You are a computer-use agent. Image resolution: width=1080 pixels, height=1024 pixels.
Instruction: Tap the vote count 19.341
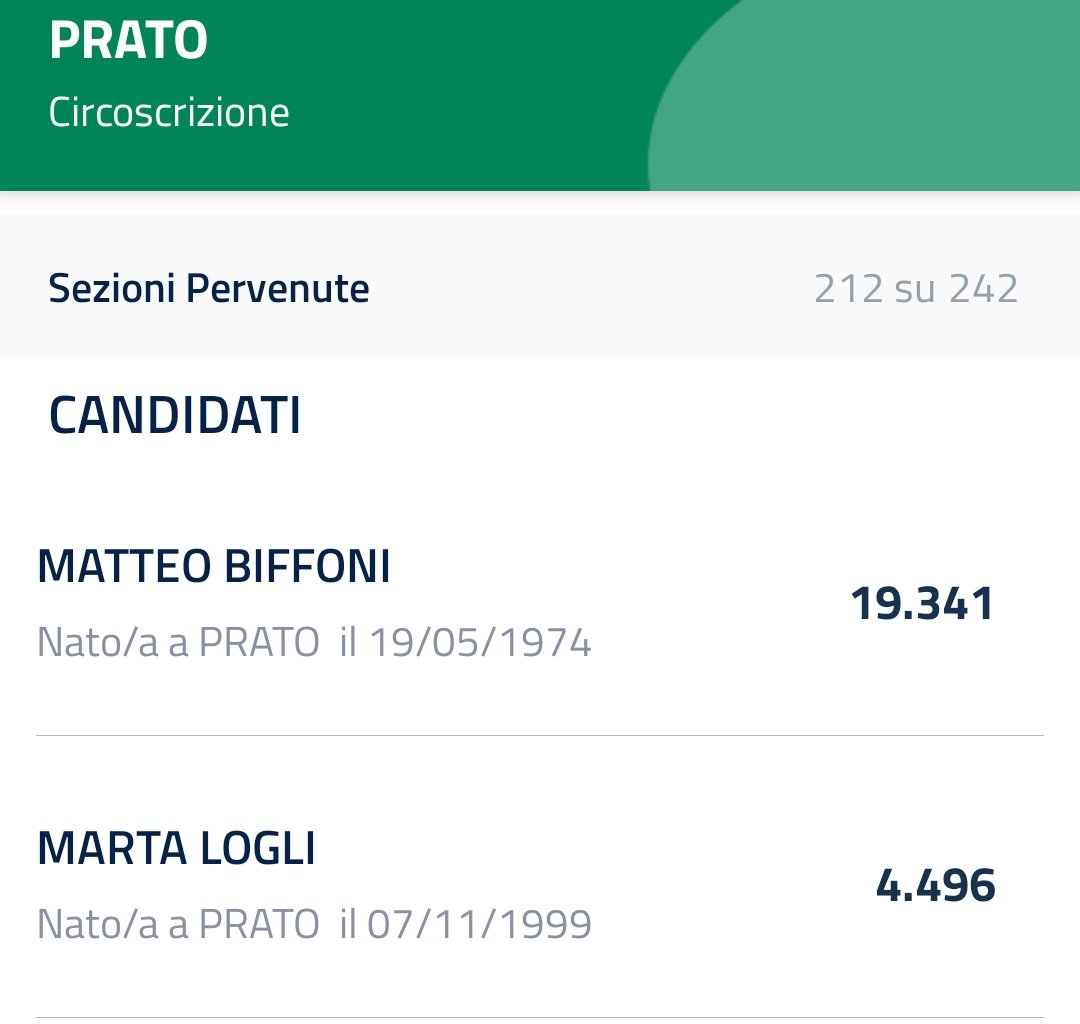(922, 604)
